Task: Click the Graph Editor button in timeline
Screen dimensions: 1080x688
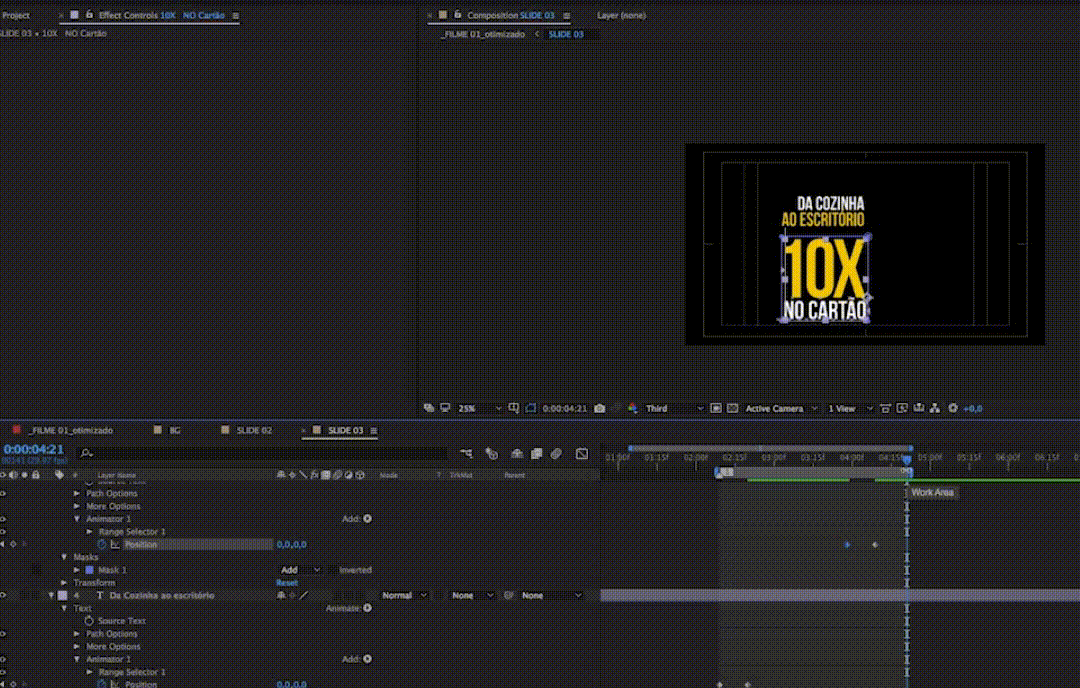Action: (x=582, y=453)
